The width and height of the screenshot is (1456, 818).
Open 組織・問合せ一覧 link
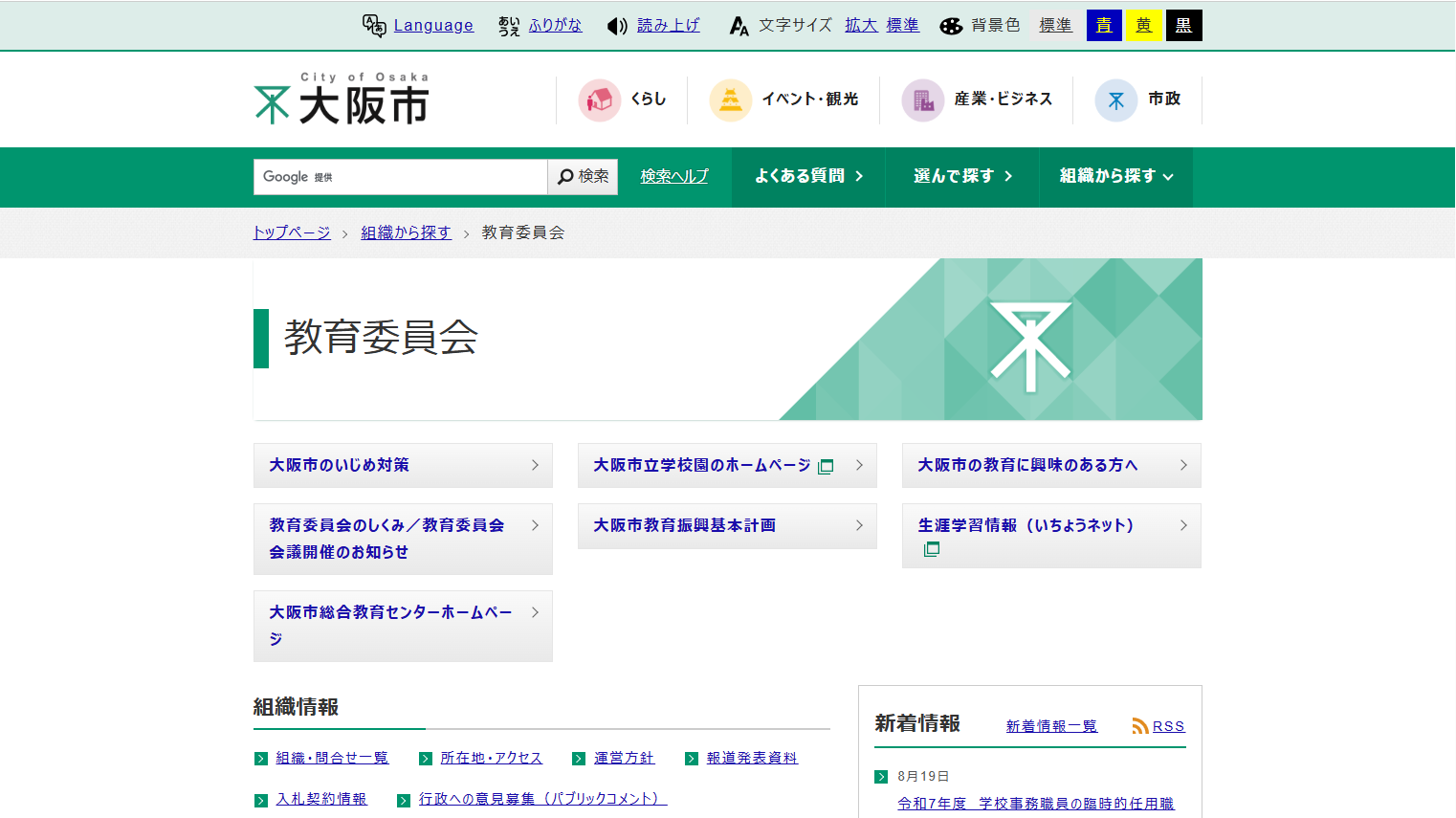coord(332,758)
